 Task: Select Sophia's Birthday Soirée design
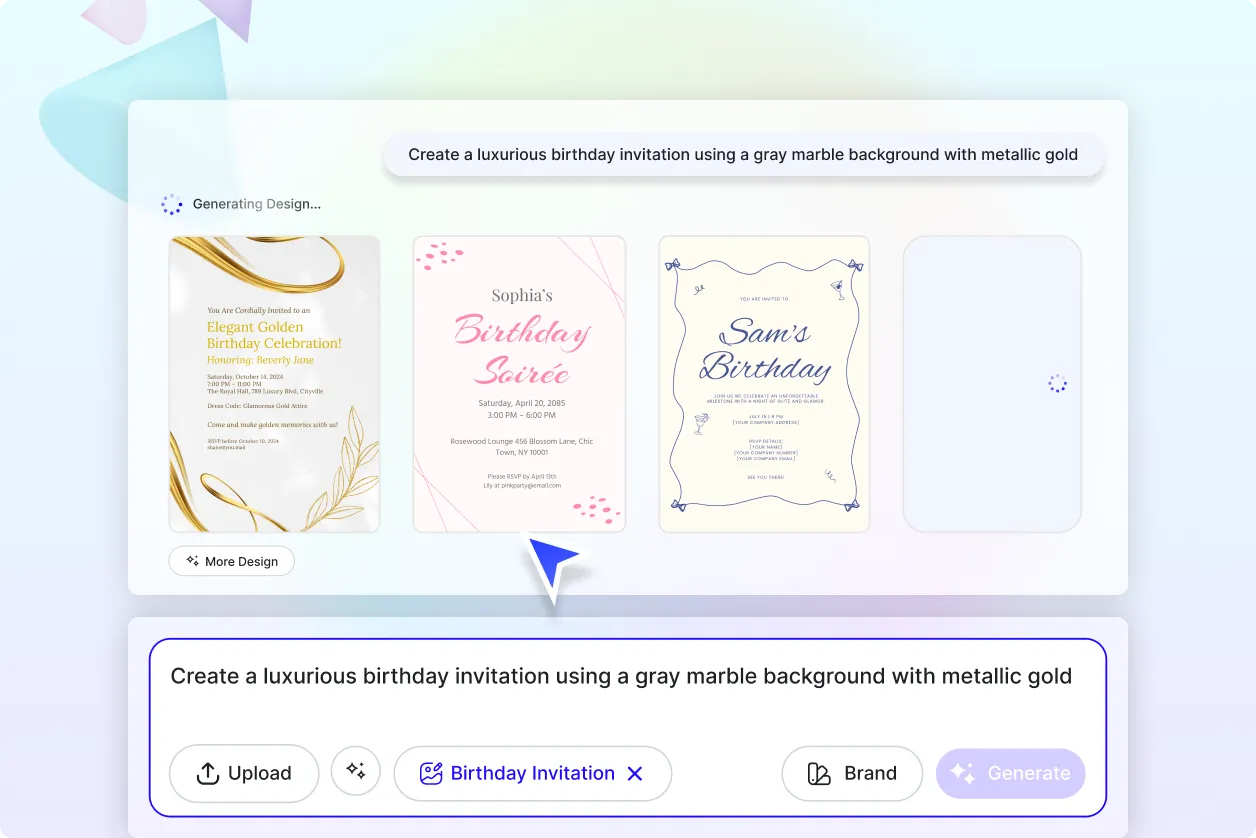(519, 383)
